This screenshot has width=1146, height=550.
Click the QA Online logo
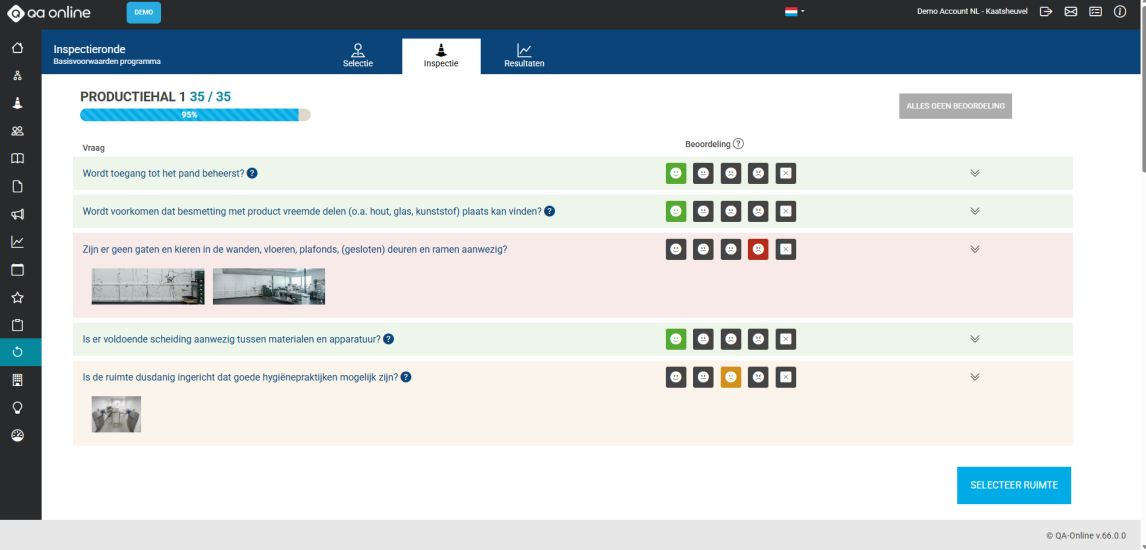point(49,12)
